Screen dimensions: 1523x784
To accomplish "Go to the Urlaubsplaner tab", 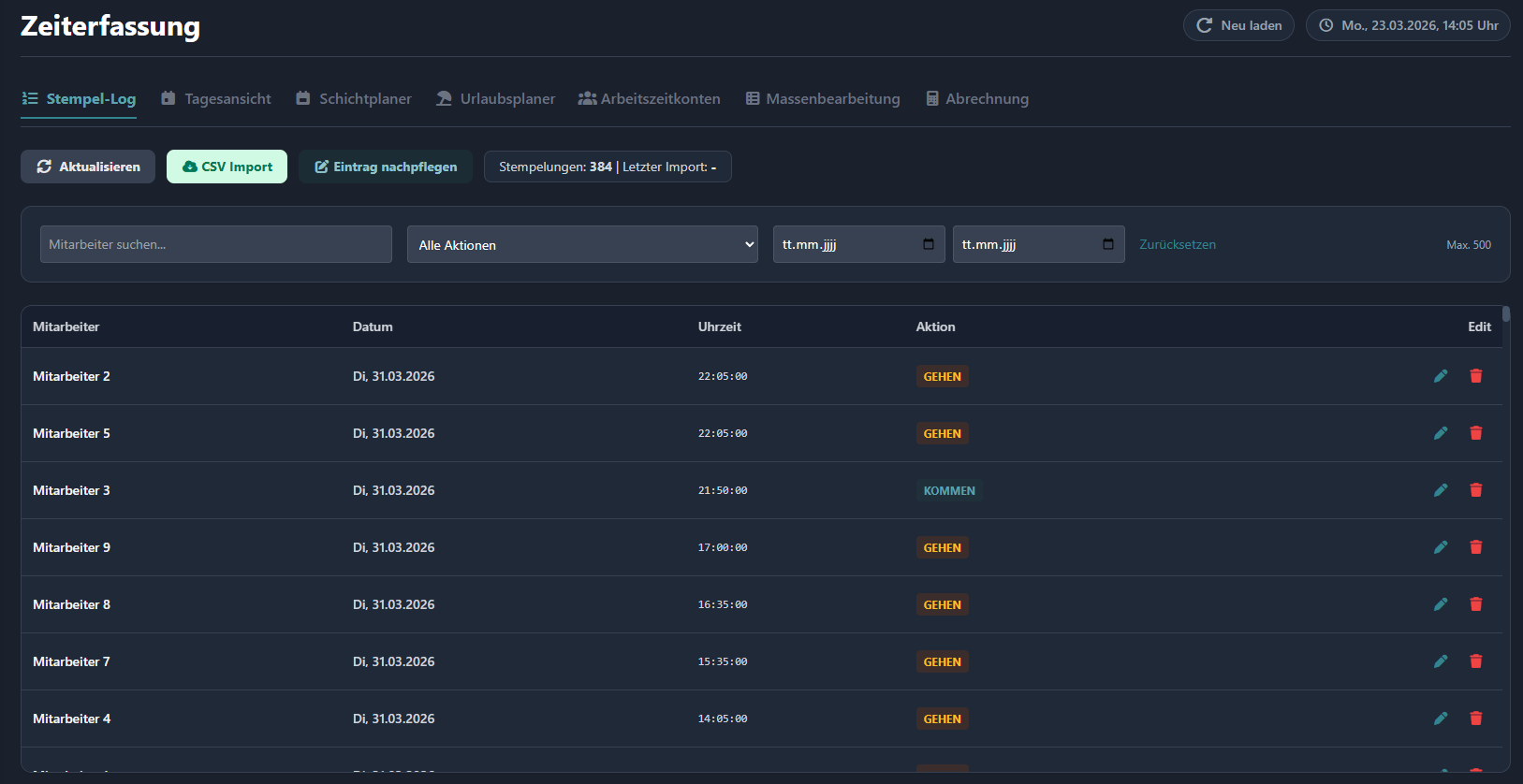I will click(x=496, y=98).
